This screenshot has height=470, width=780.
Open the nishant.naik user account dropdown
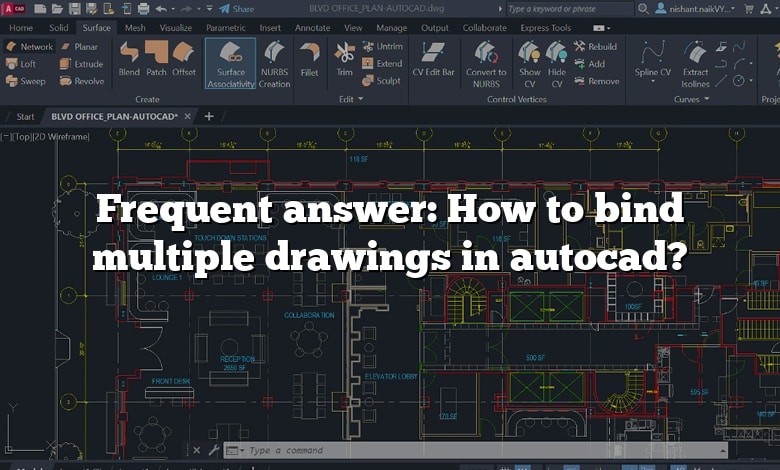[x=696, y=9]
